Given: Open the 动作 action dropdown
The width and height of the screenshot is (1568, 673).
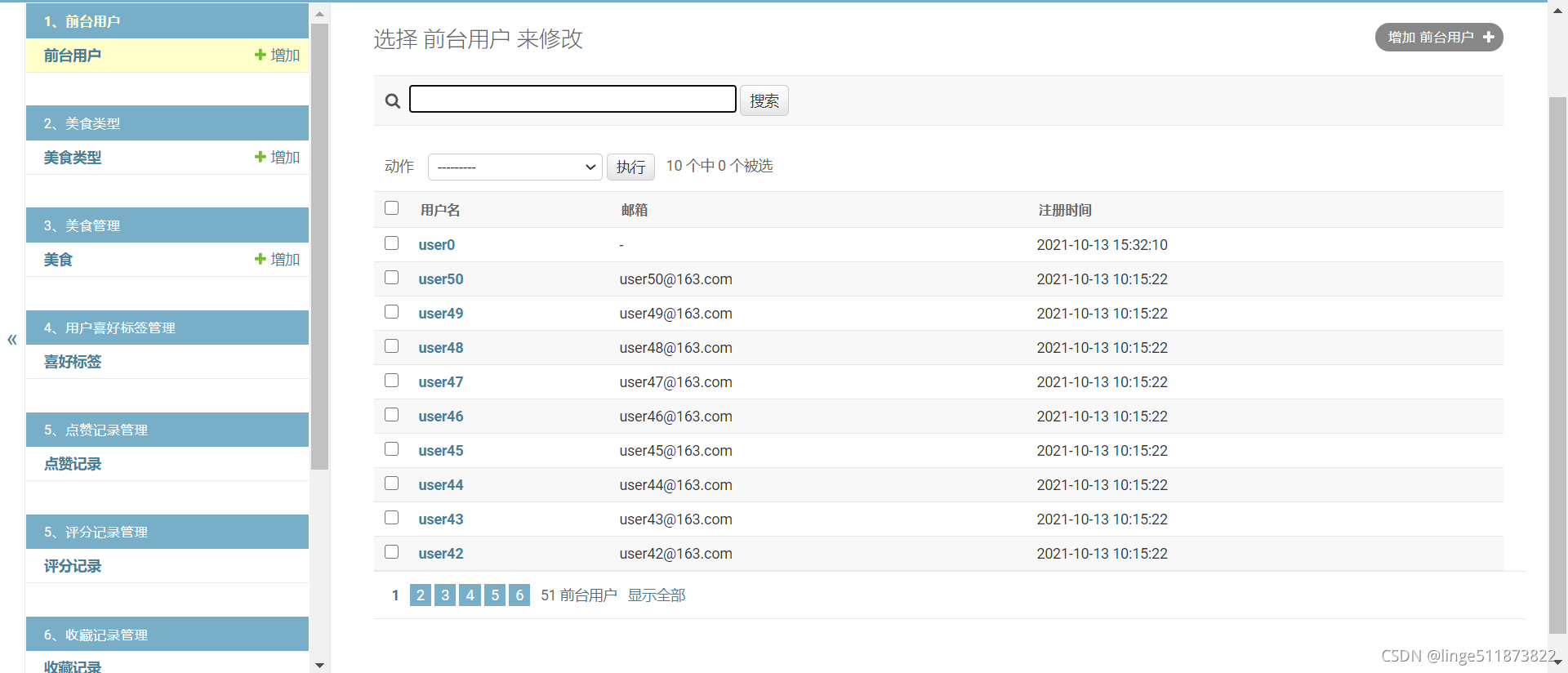Looking at the screenshot, I should pos(515,167).
